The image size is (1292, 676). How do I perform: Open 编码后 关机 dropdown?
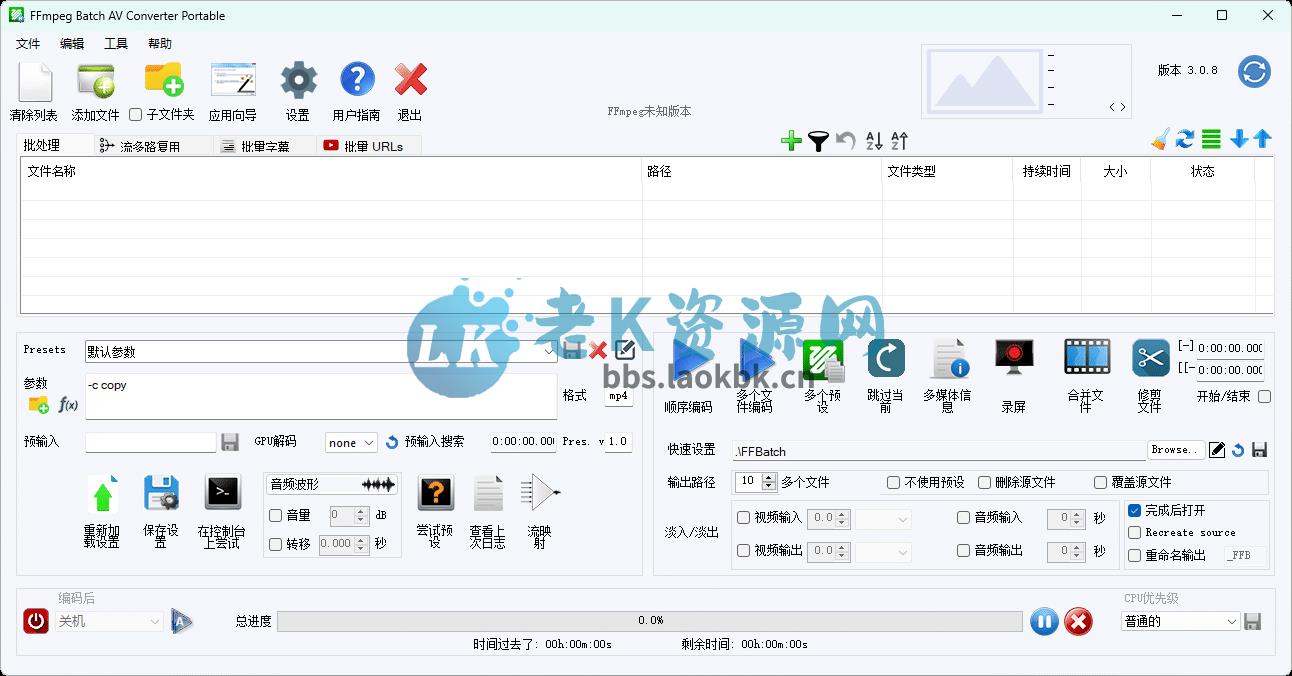click(x=107, y=621)
